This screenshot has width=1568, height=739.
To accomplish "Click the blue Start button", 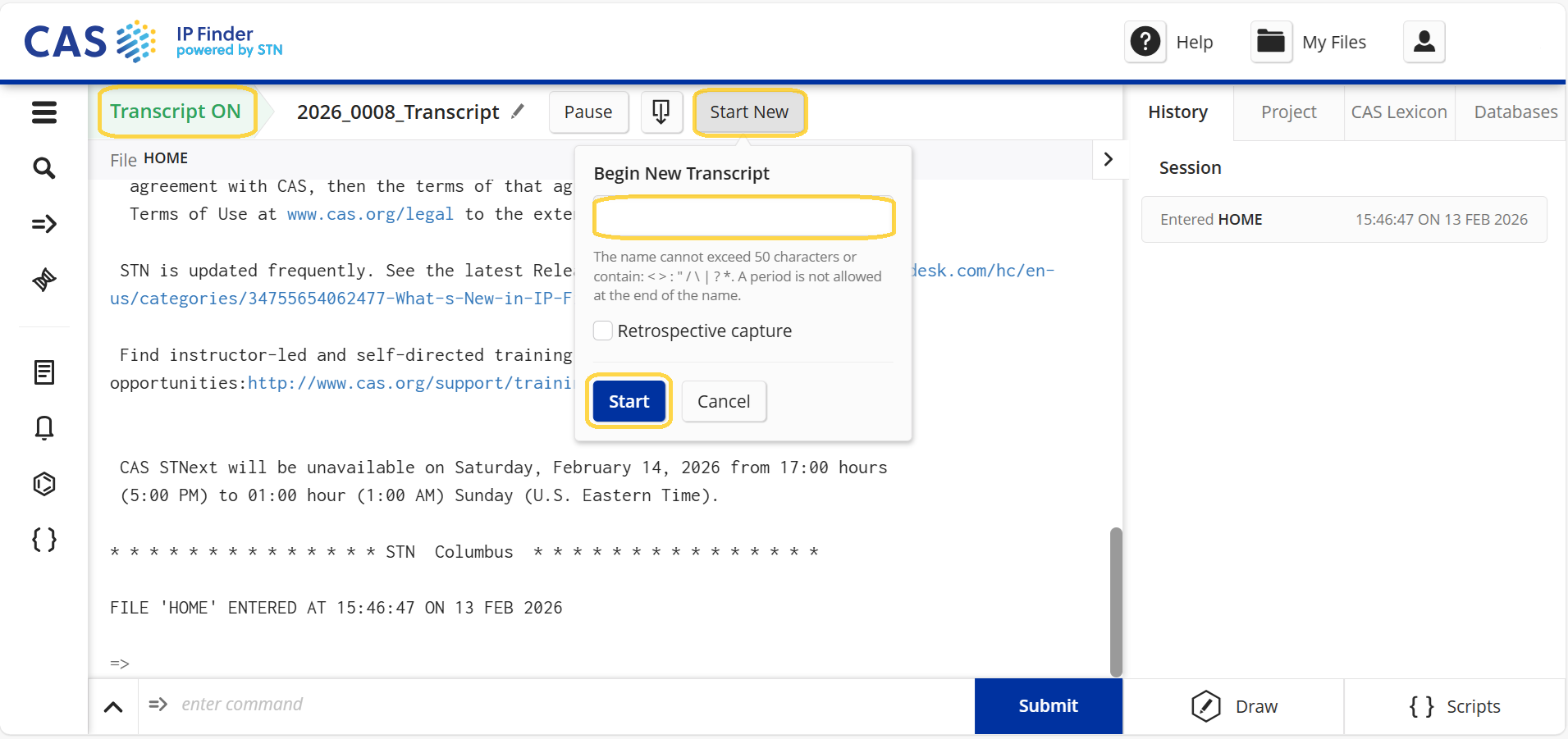I will [629, 401].
